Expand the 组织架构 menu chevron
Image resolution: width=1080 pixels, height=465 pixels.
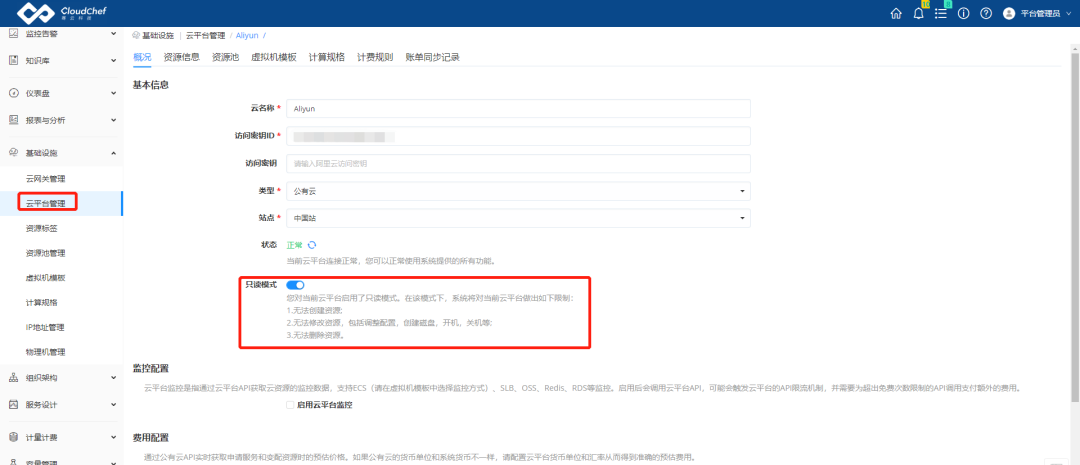pyautogui.click(x=114, y=378)
